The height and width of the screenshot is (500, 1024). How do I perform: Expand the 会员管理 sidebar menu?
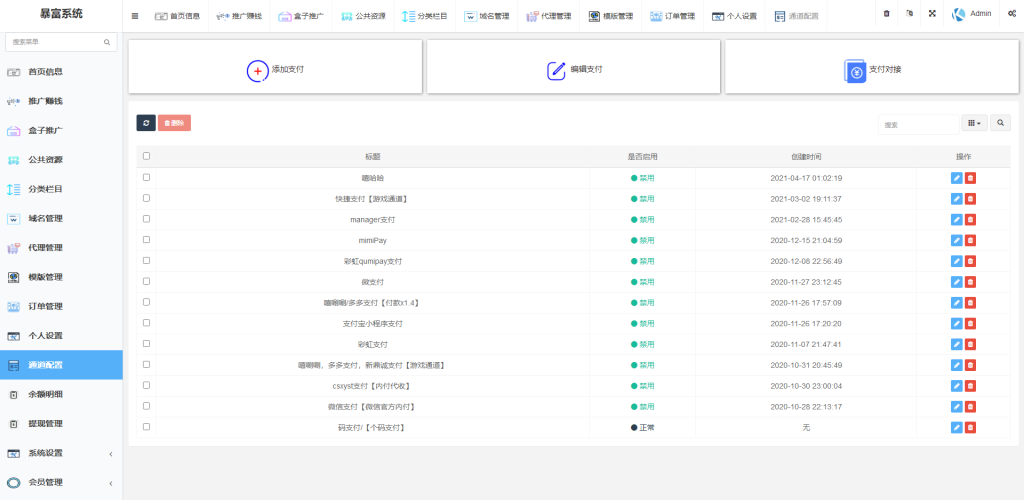60,482
